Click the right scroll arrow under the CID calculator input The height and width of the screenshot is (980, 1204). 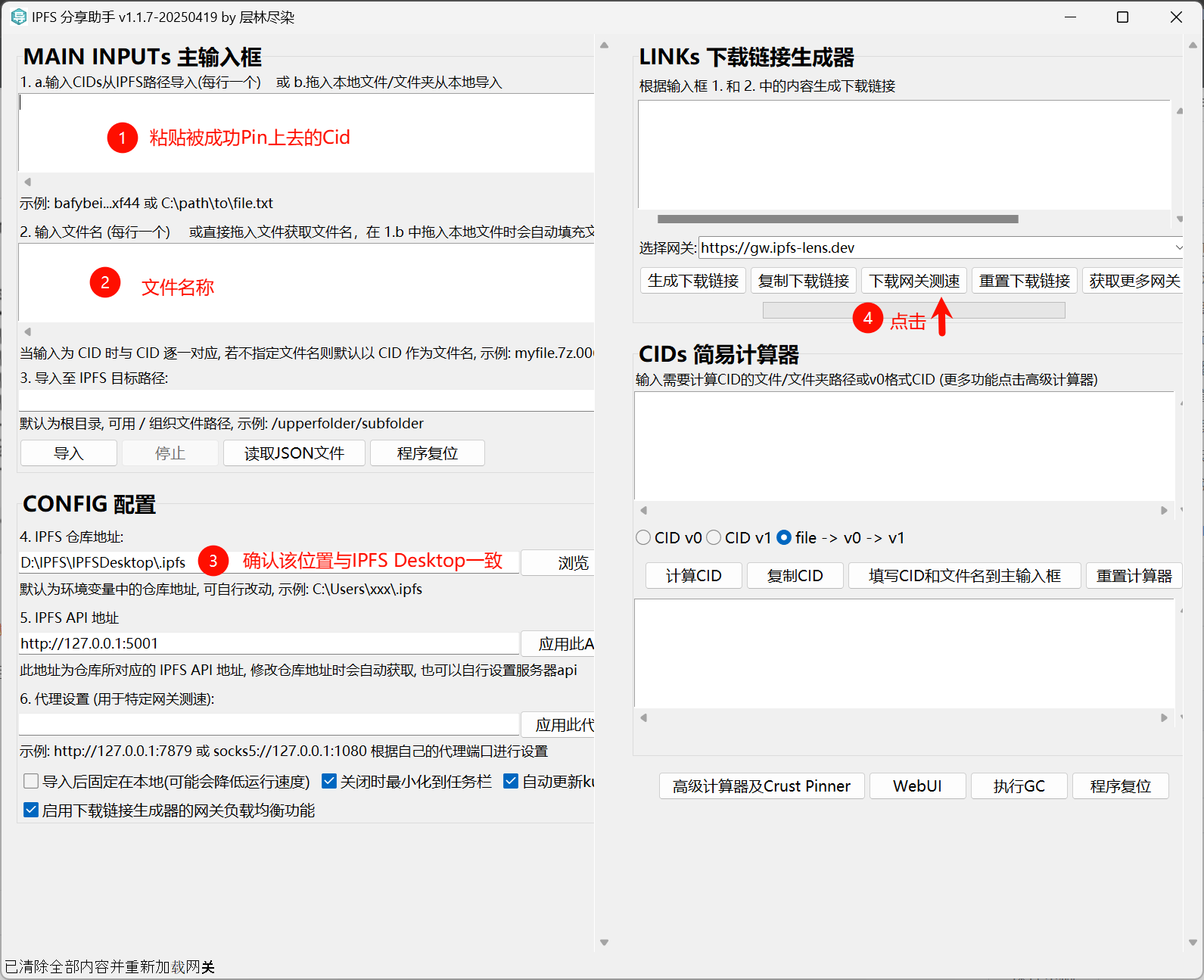click(1164, 511)
